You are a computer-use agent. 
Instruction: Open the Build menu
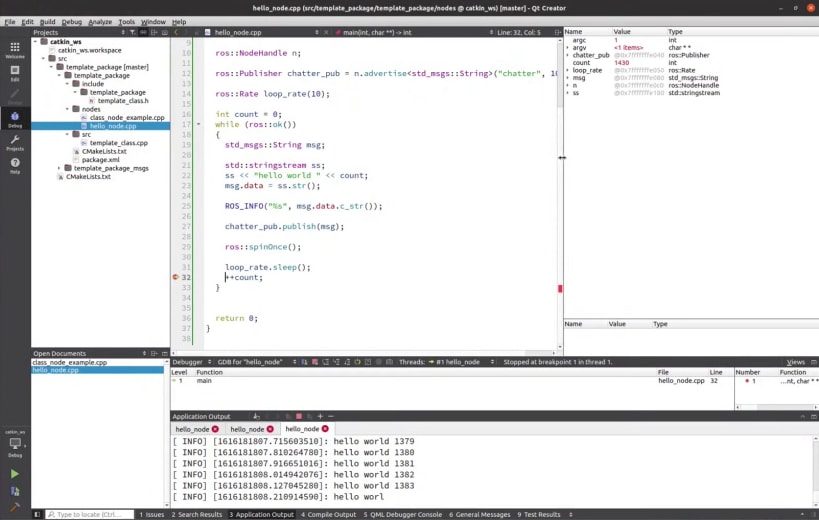(48, 22)
